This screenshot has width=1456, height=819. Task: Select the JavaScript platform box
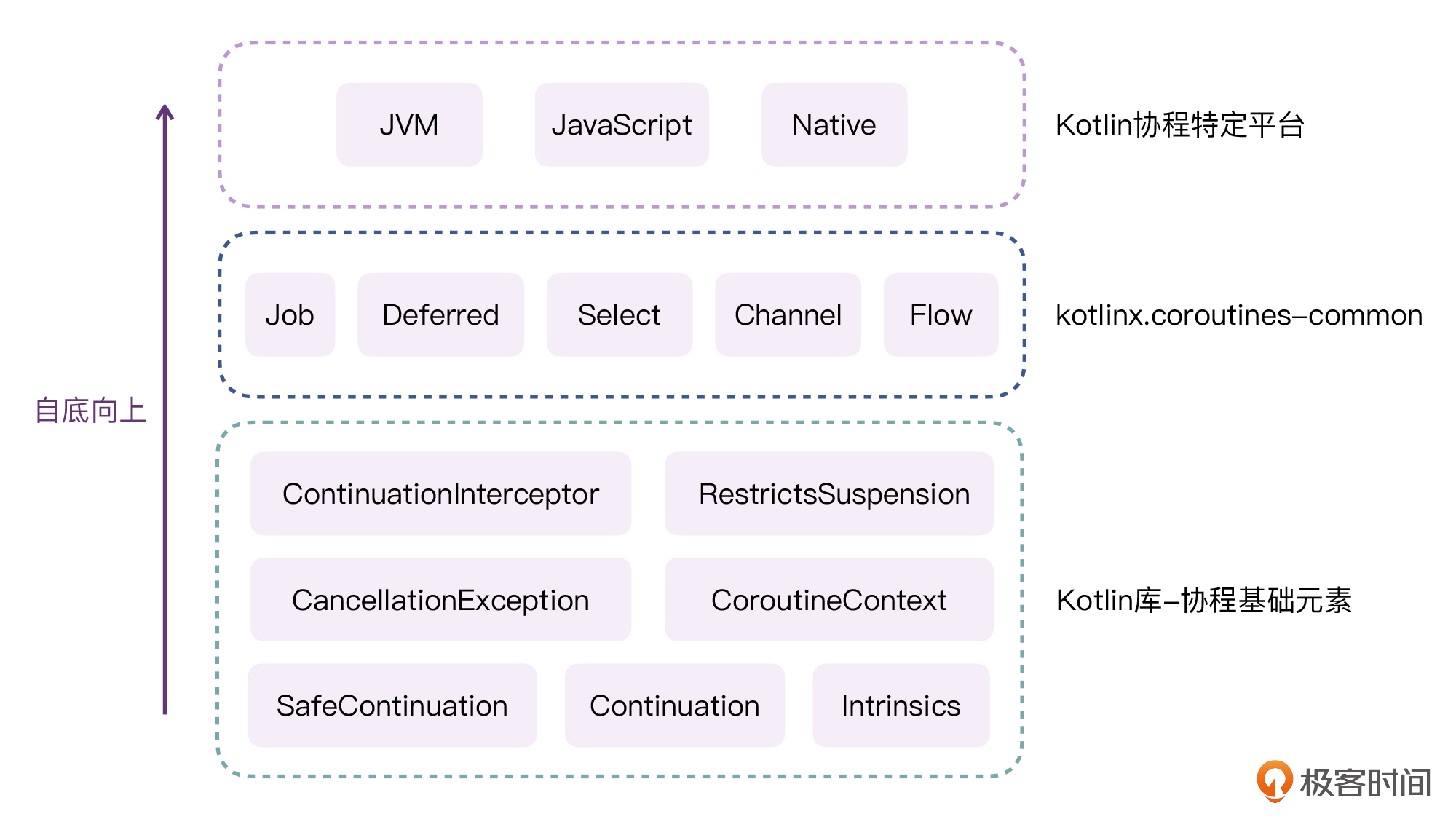[x=622, y=124]
